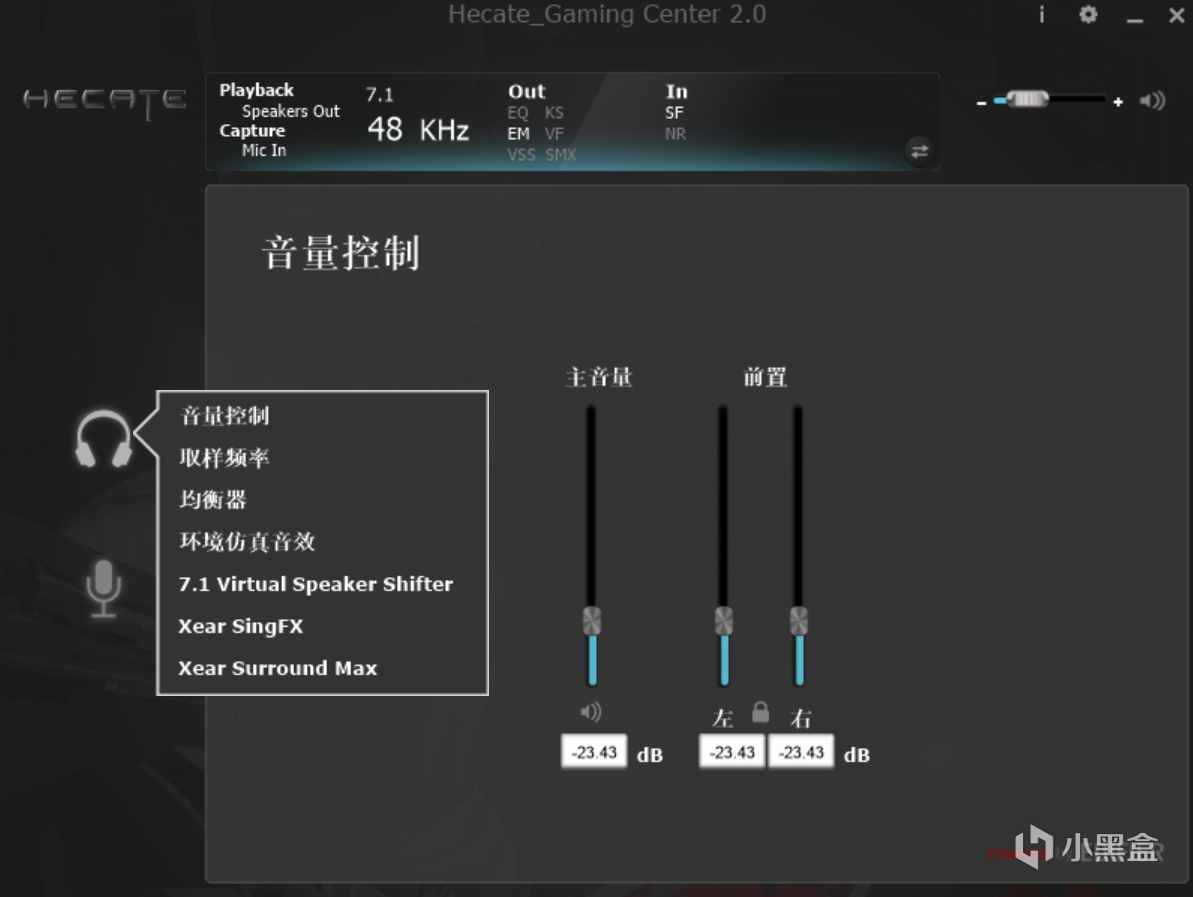Click the top-right master volume slider knob

pos(1027,99)
